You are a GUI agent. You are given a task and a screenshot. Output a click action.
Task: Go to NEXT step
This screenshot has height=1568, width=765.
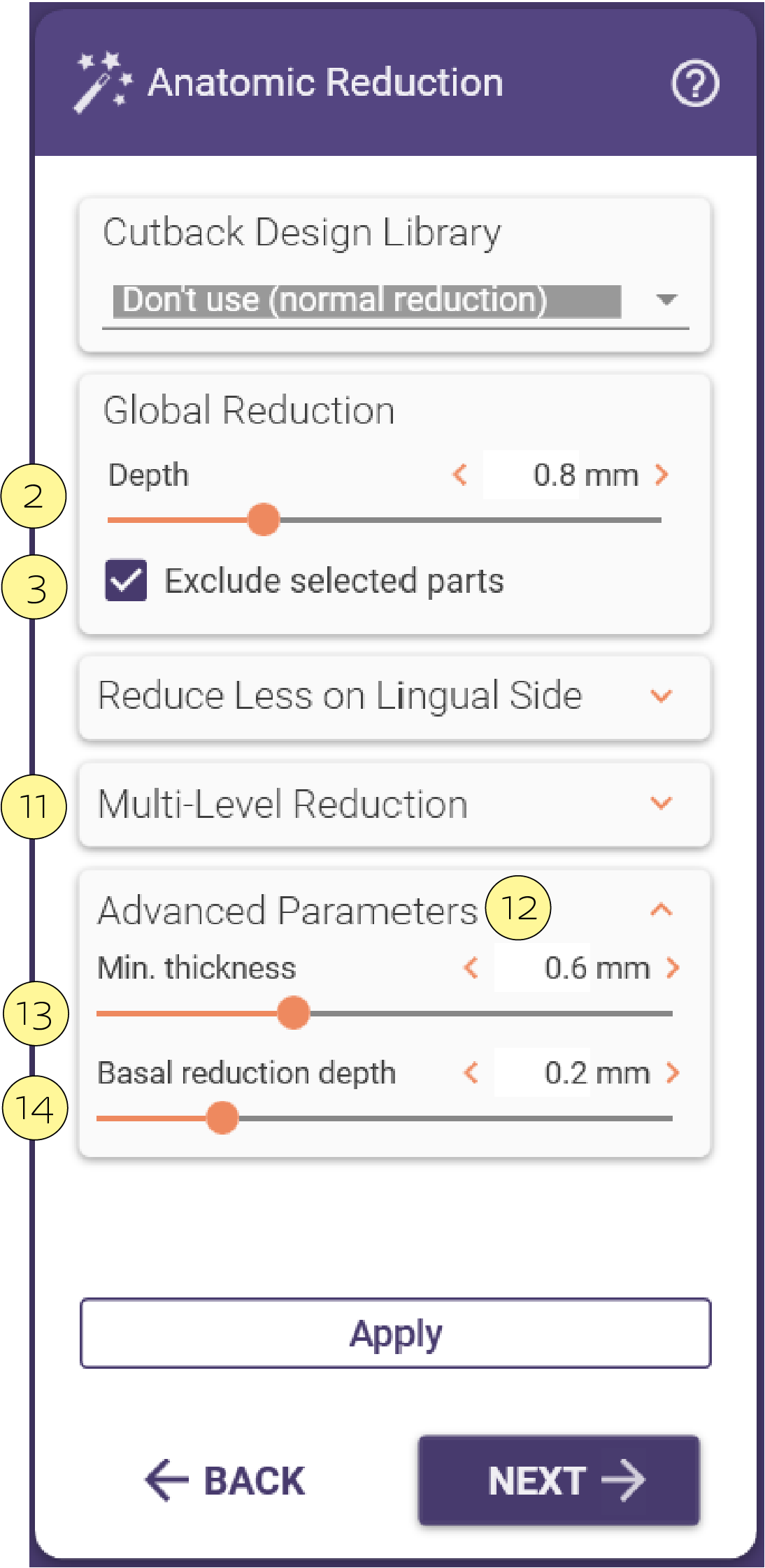(559, 1480)
